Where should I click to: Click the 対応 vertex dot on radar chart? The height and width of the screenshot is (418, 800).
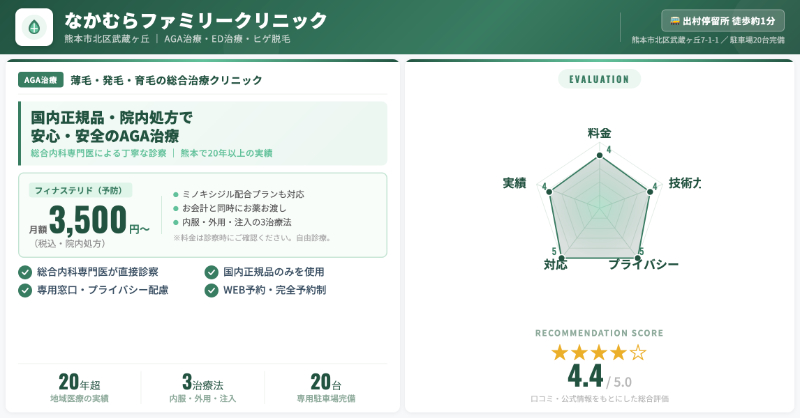point(562,259)
